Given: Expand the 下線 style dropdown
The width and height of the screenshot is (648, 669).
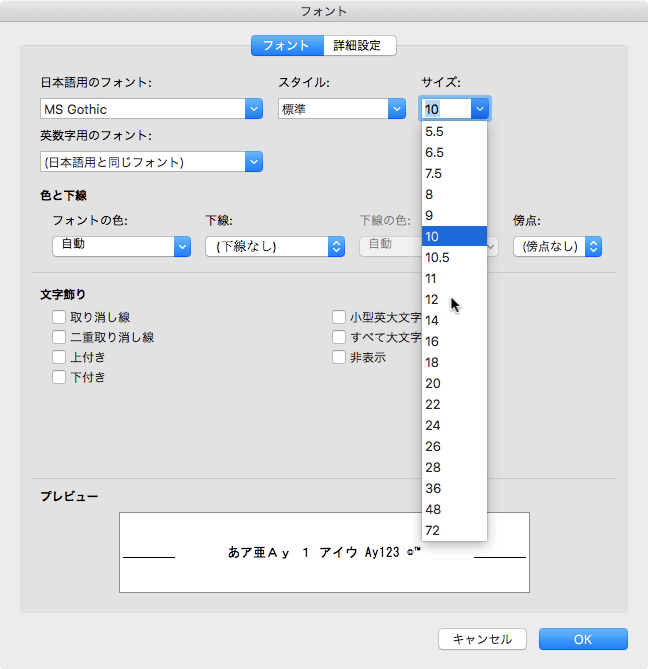Looking at the screenshot, I should 336,245.
